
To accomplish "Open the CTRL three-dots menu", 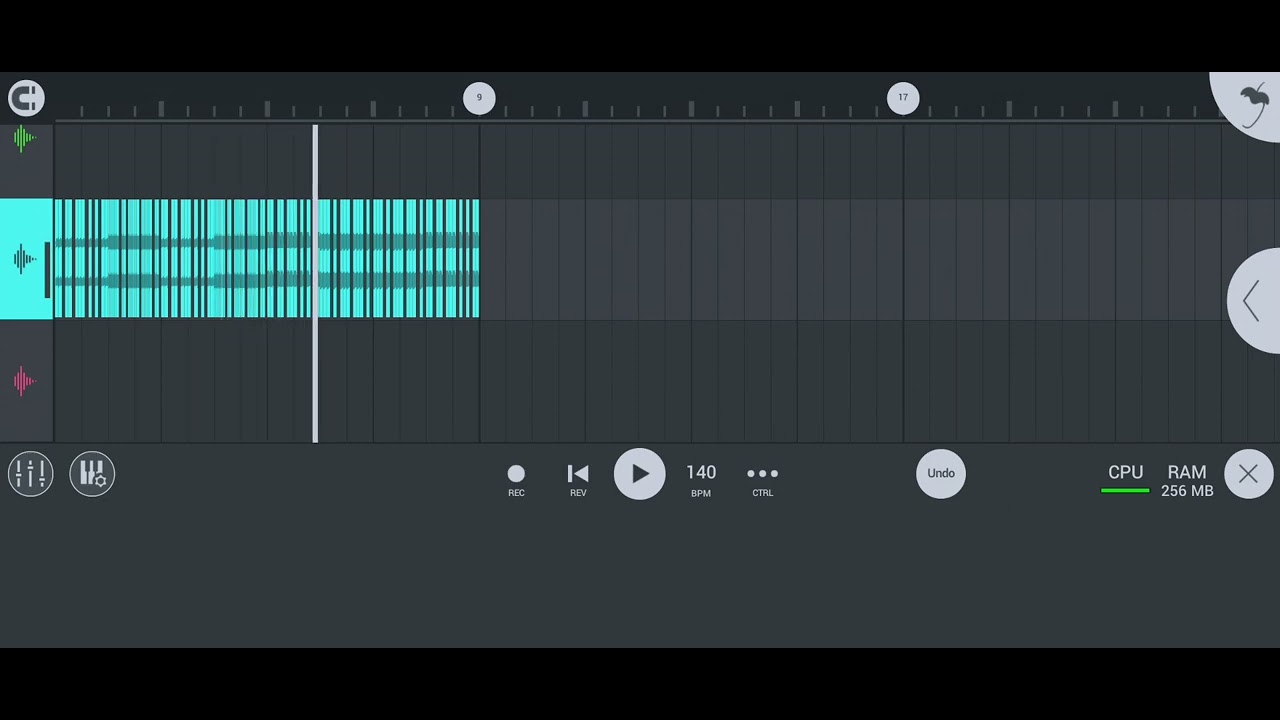I will [x=762, y=480].
